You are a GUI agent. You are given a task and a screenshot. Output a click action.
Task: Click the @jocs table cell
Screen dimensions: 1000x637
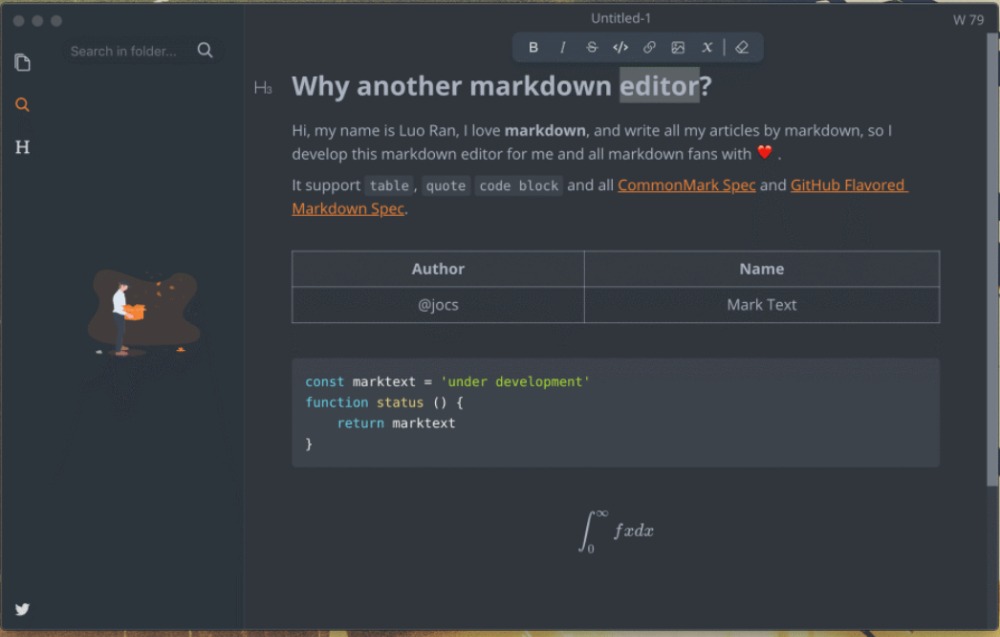(x=438, y=305)
